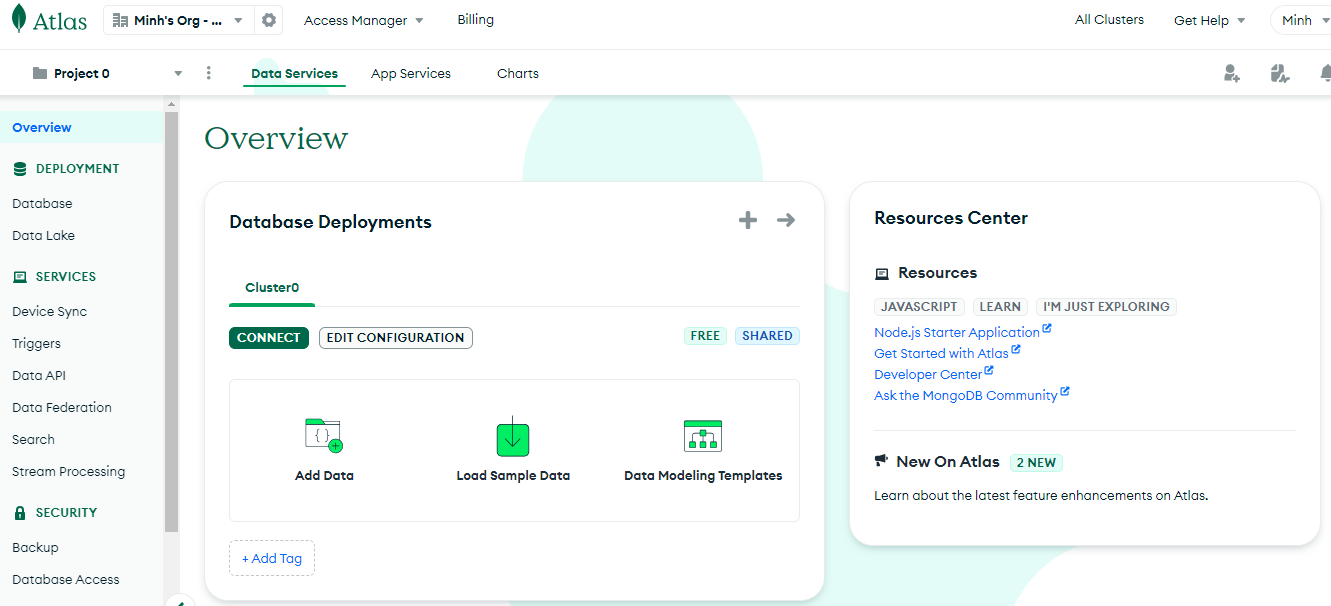Click the Data Modeling Templates label
Viewport: 1331px width, 606px height.
click(703, 476)
